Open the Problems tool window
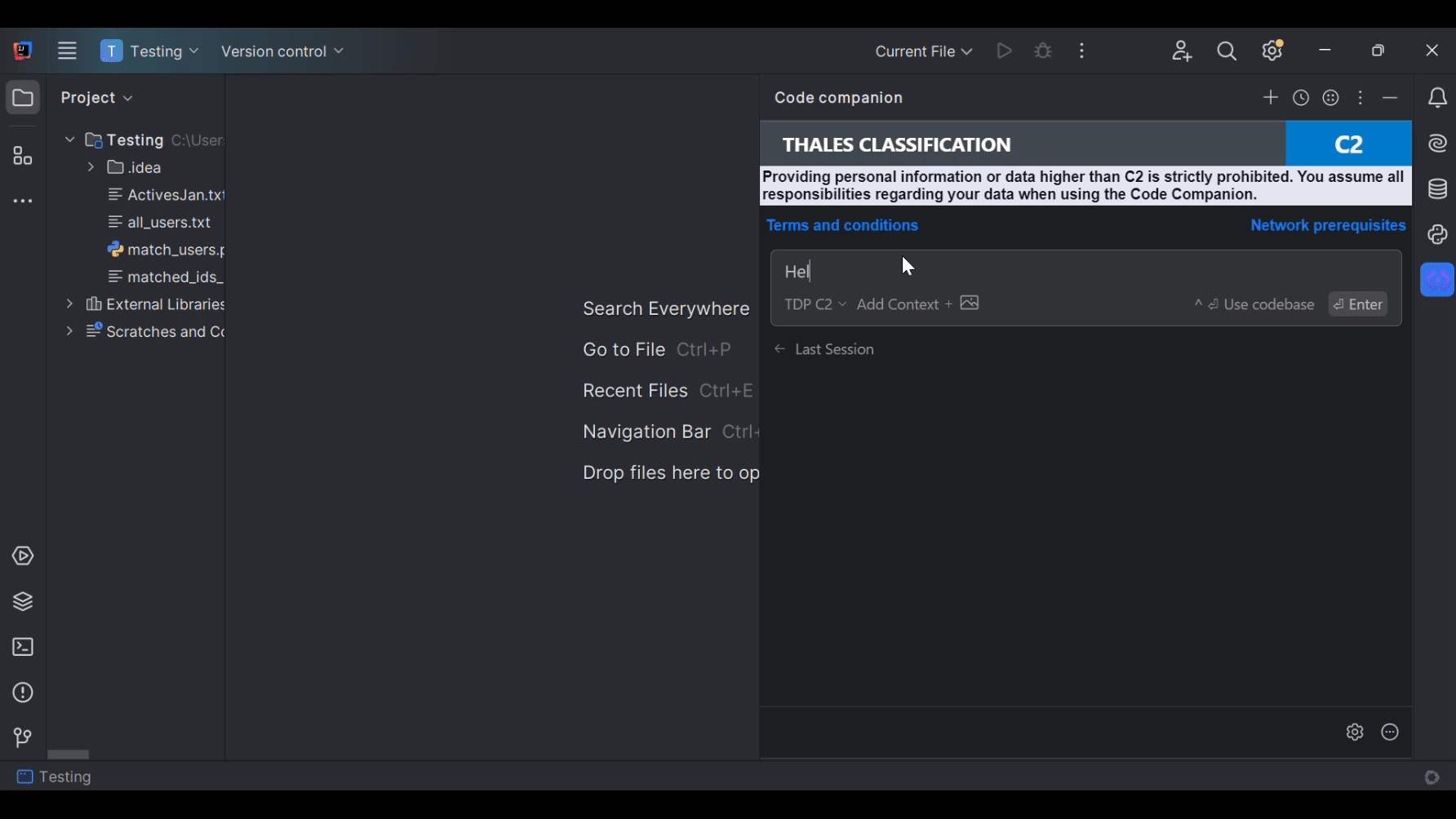This screenshot has height=819, width=1456. tap(23, 693)
